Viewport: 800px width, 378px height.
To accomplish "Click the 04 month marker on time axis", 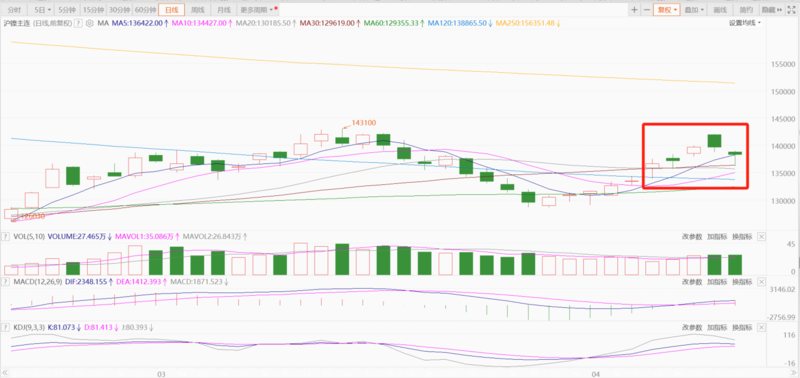I will [x=596, y=374].
